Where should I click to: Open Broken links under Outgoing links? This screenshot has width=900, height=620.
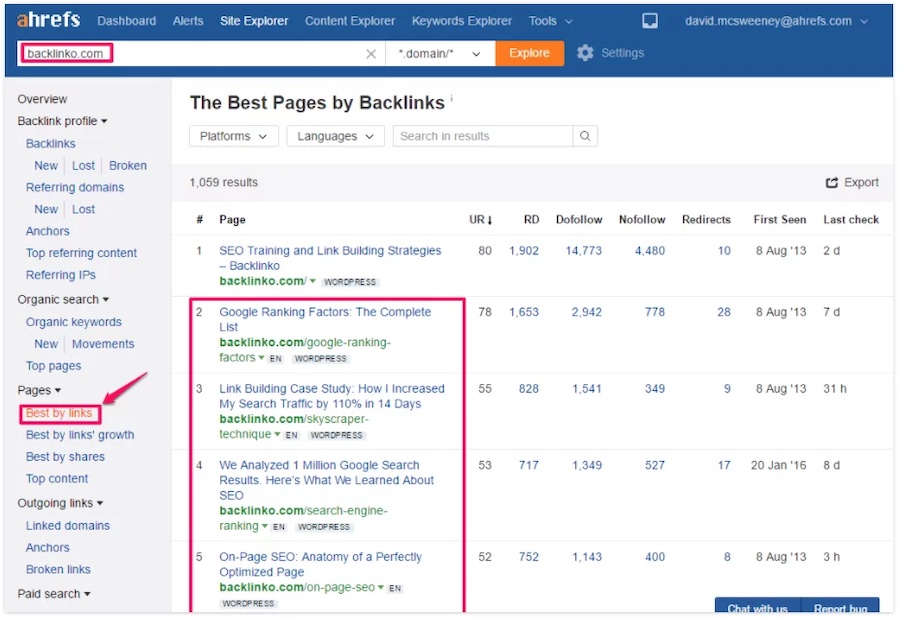coord(58,569)
